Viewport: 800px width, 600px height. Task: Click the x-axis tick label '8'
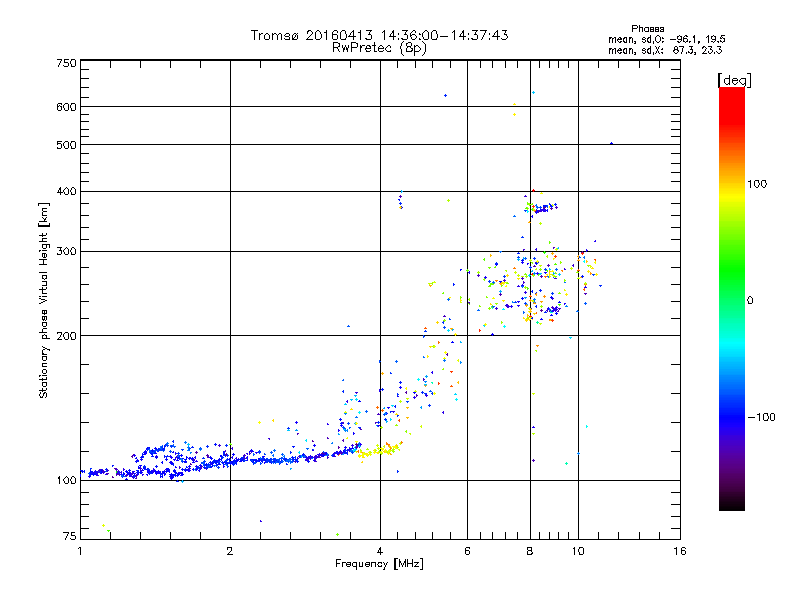(530, 551)
